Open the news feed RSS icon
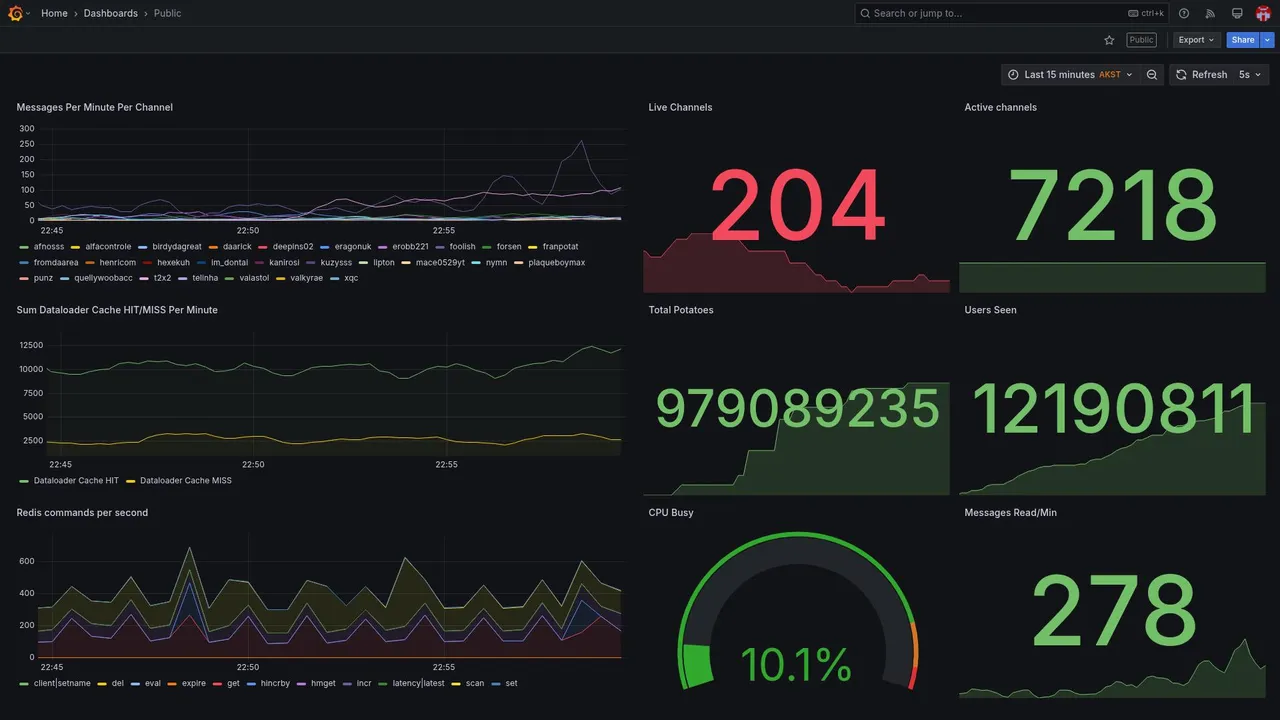 [x=1210, y=13]
